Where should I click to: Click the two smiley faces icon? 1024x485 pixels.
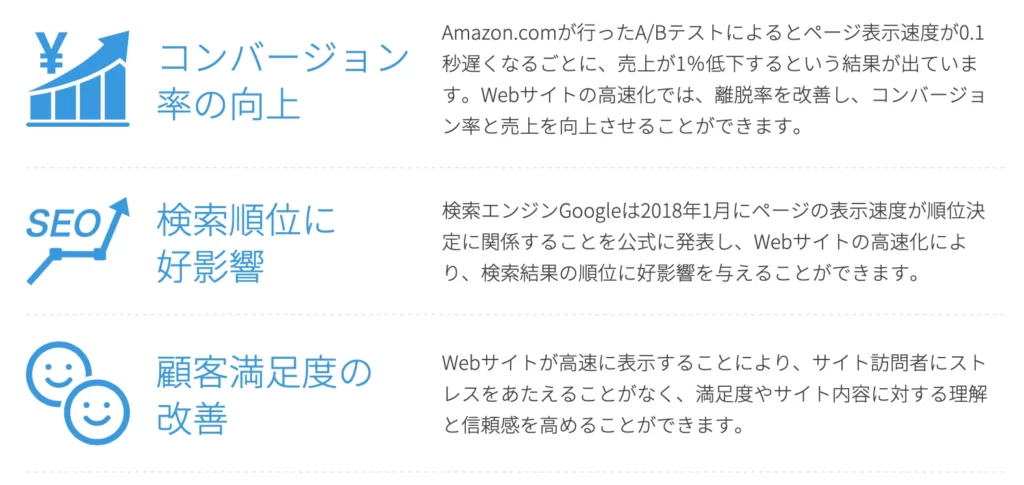(x=78, y=393)
